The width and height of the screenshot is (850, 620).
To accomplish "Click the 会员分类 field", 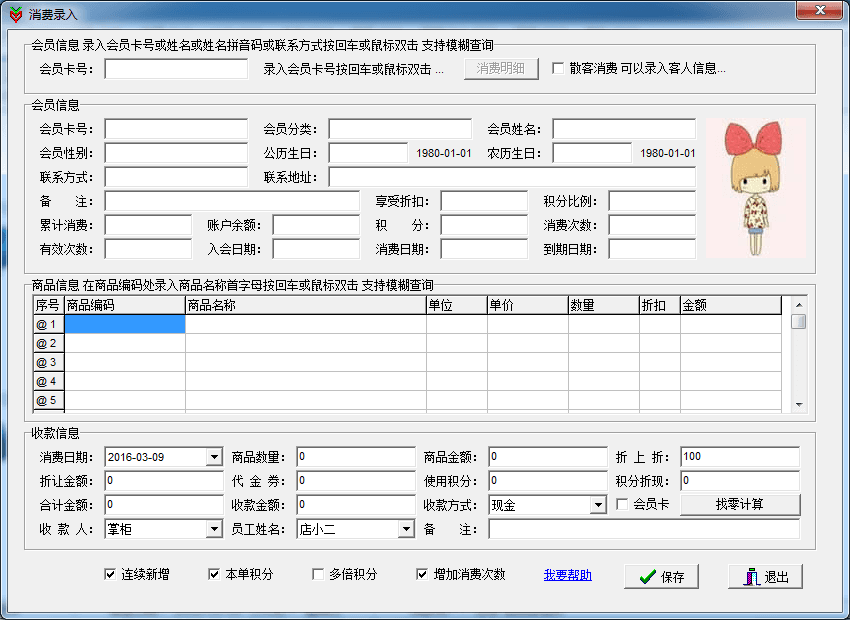I will tap(400, 129).
